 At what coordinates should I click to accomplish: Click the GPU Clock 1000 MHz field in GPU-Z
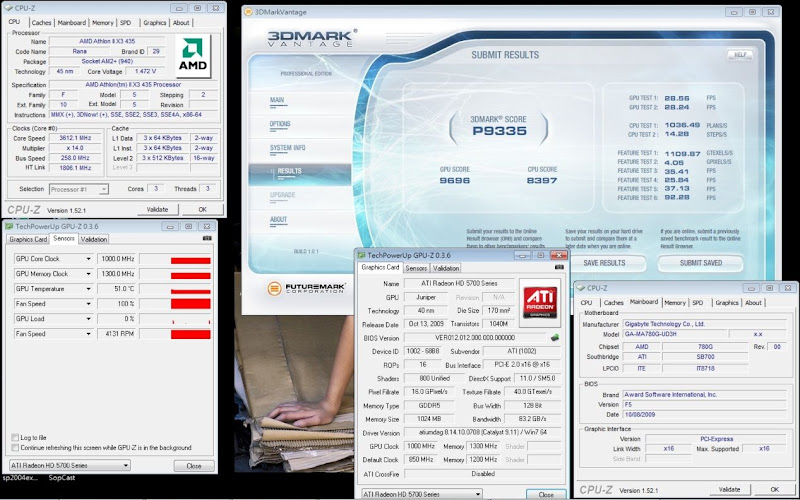420,446
